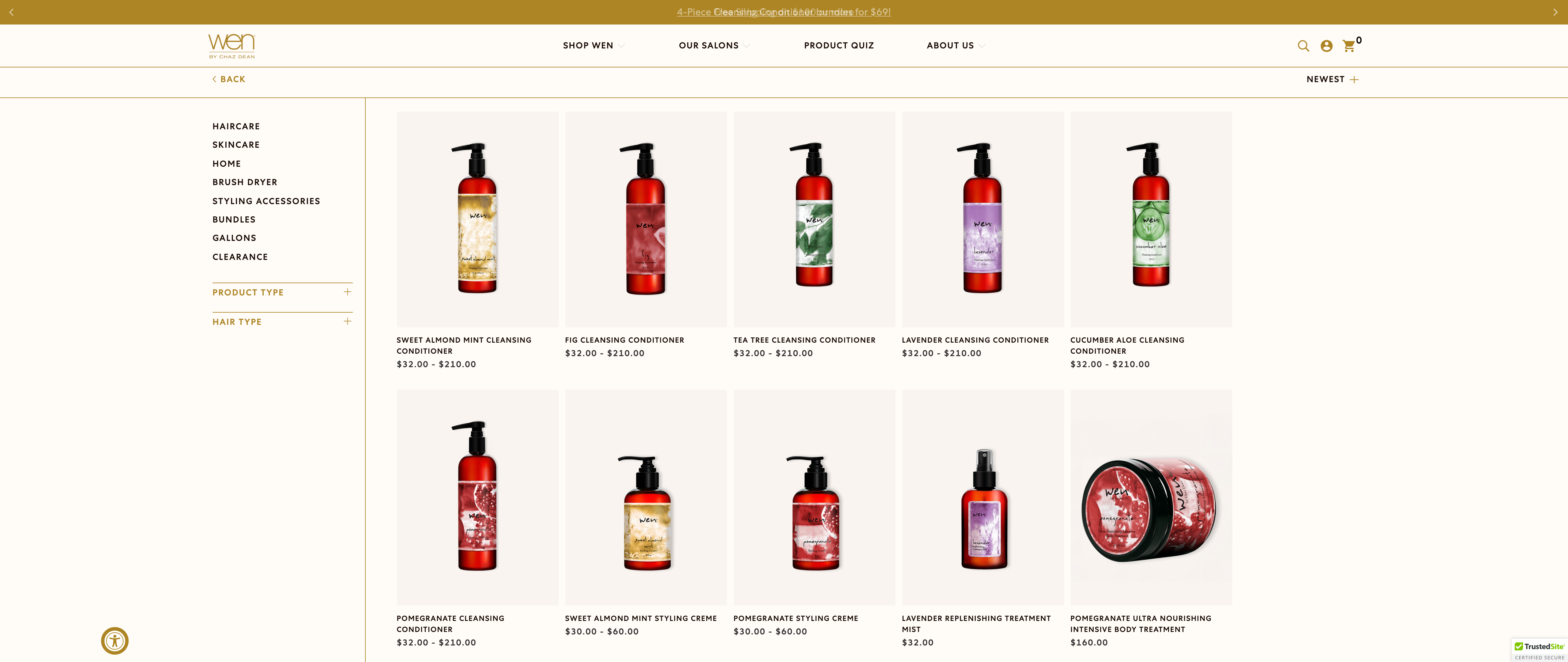Go back using the Back link

pos(229,79)
